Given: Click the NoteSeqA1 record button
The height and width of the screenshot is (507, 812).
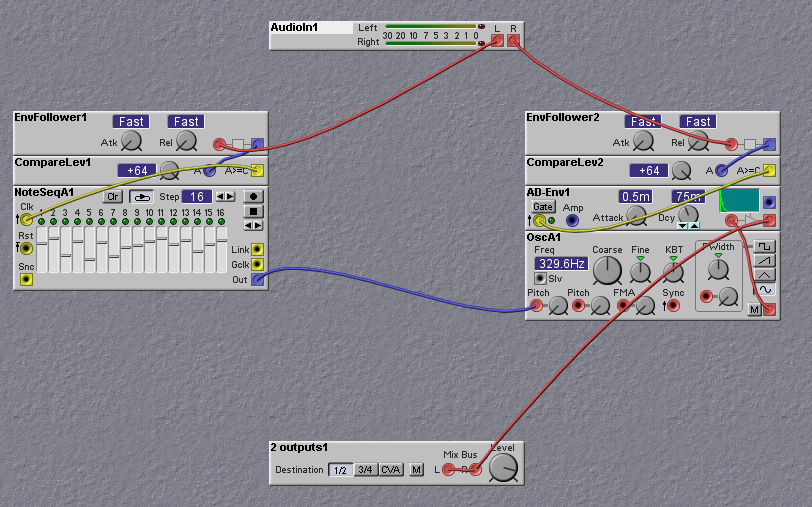Looking at the screenshot, I should 254,197.
